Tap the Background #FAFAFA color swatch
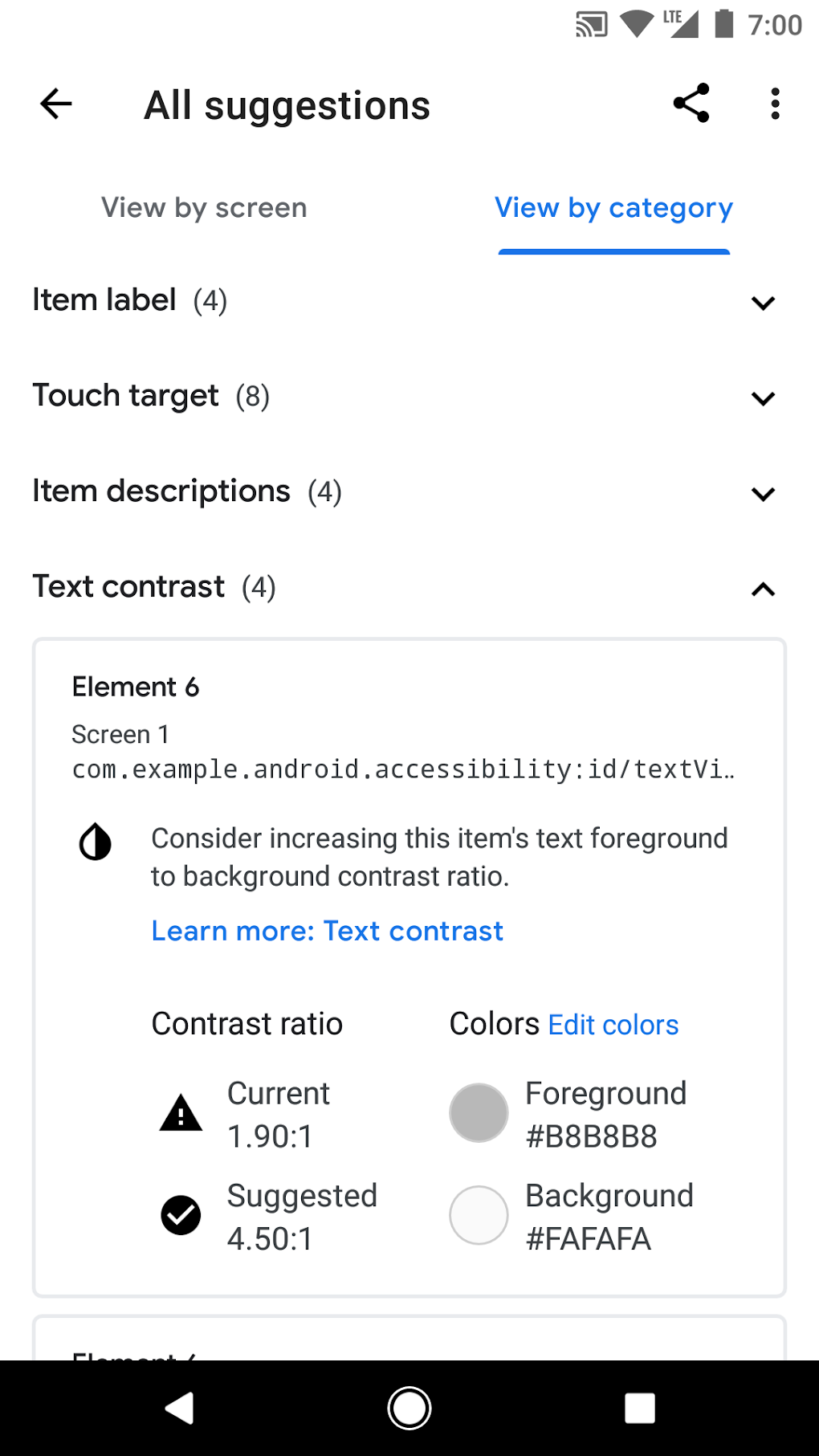The width and height of the screenshot is (819, 1456). pyautogui.click(x=479, y=1215)
